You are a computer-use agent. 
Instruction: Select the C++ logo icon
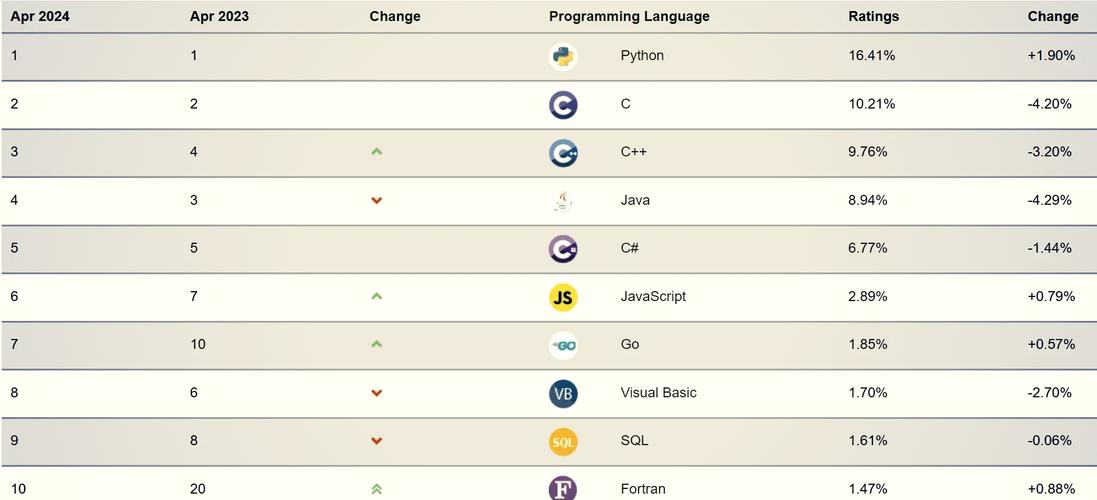click(563, 153)
